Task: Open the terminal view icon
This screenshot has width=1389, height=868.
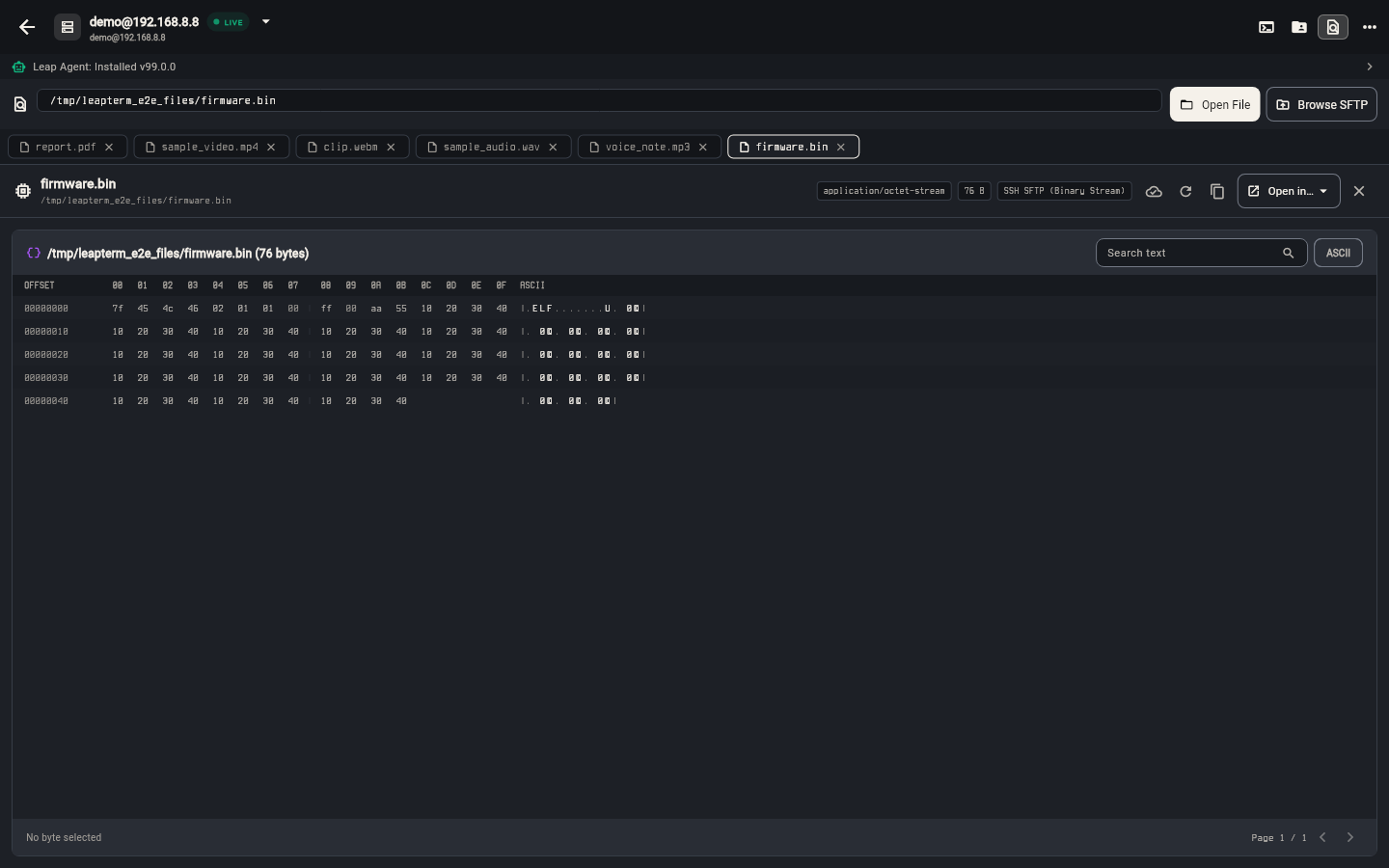Action: tap(1266, 27)
